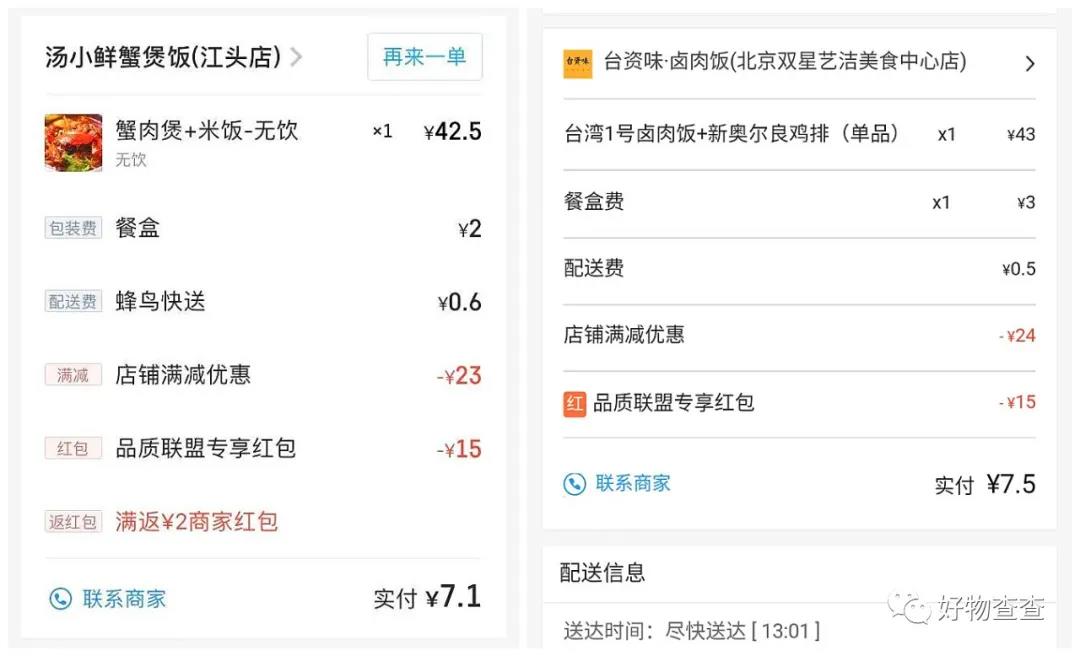Select the 配送费 tag label
The image size is (1080, 656).
point(73,302)
